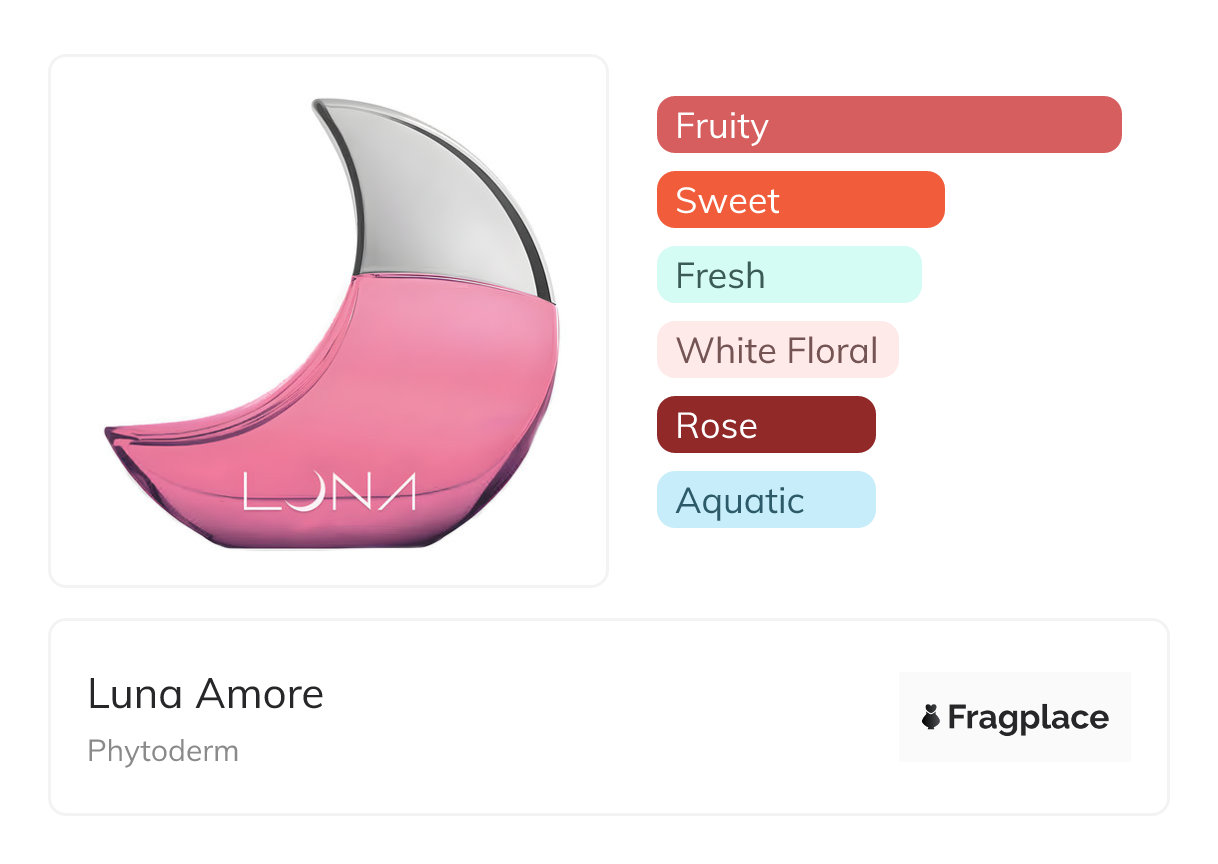Choose the White Floral accord bar
Screen dimensions: 1218x864
[777, 350]
